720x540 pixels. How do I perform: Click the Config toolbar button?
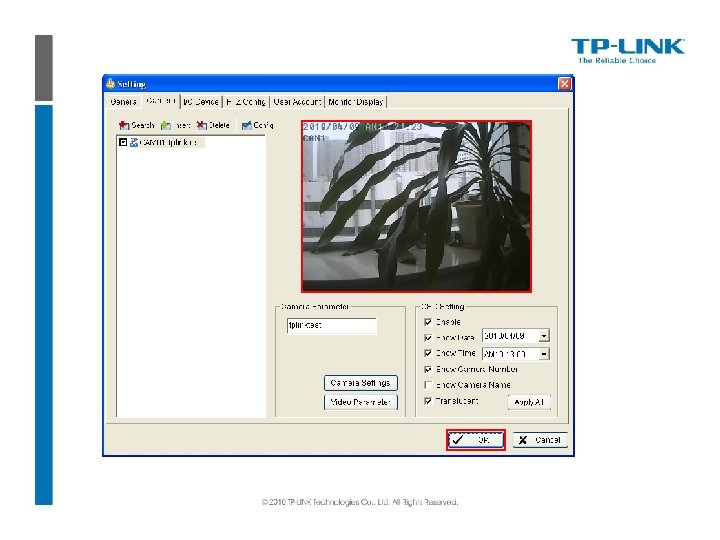click(258, 125)
